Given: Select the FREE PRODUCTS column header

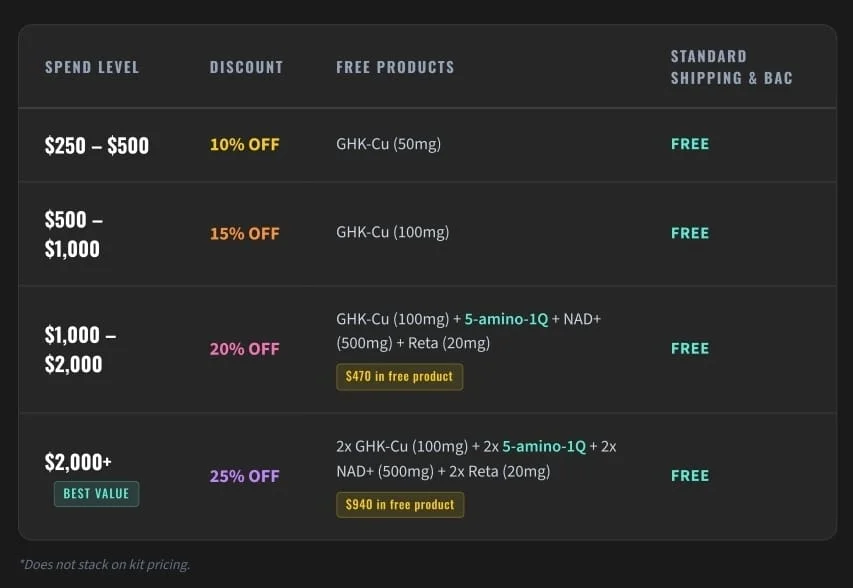Looking at the screenshot, I should pyautogui.click(x=395, y=67).
